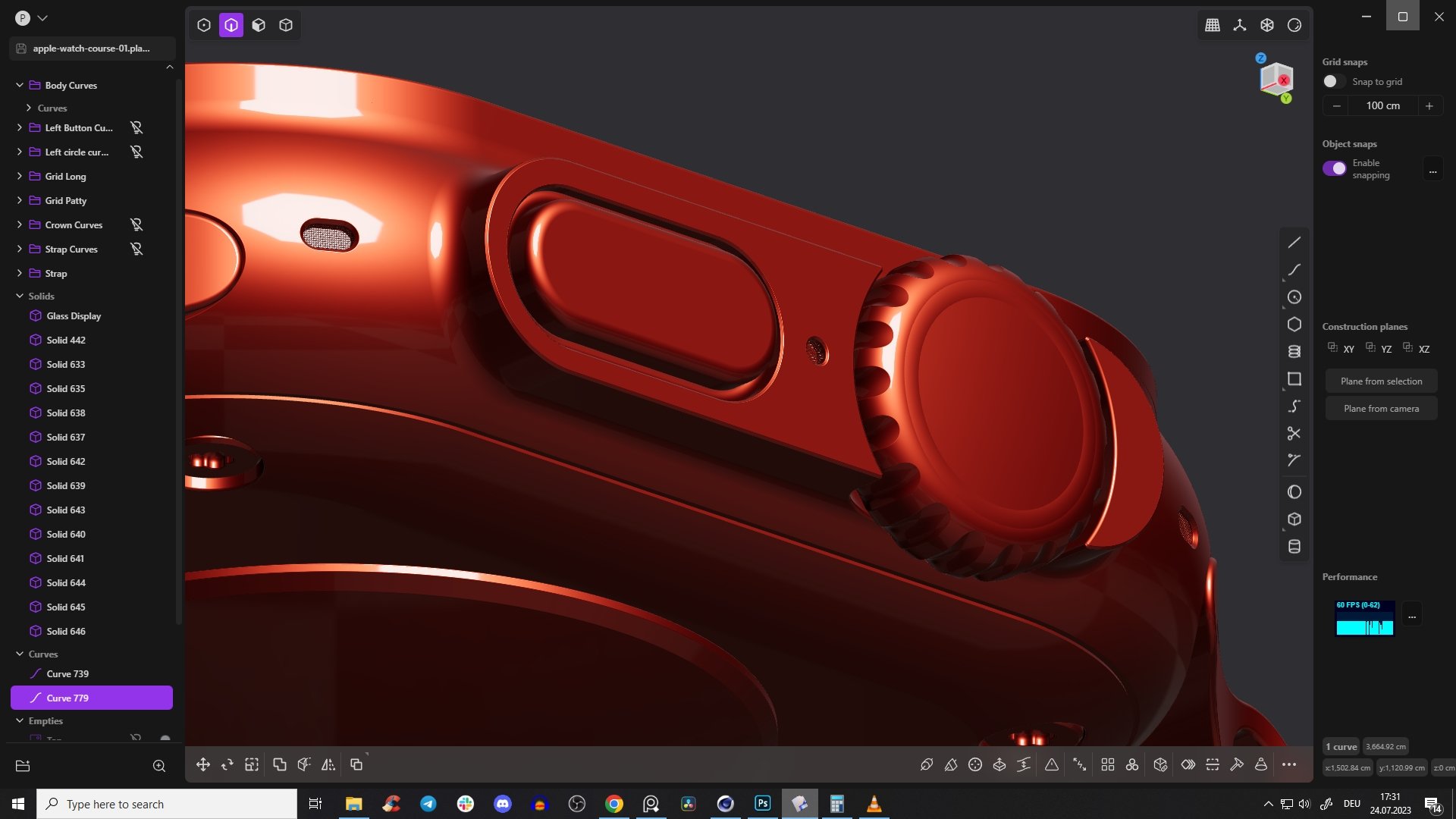Click the Move gizmo icon in bottom toolbar
This screenshot has width=1456, height=819.
coord(202,764)
